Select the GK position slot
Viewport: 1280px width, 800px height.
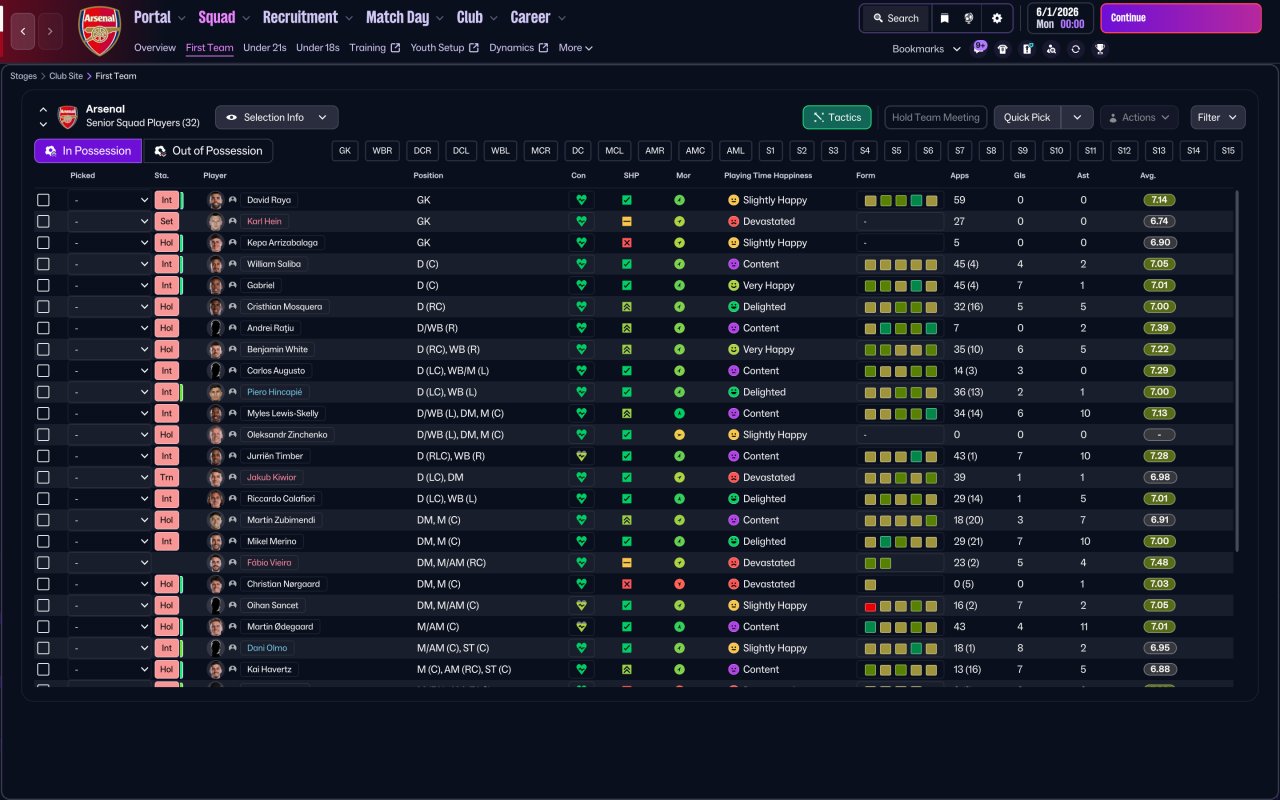click(x=346, y=151)
